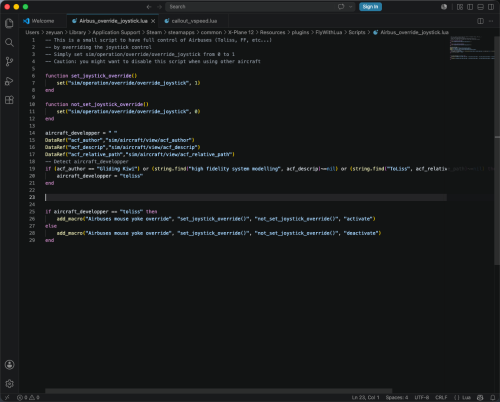Open the Manage gear menu

pyautogui.click(x=9, y=384)
